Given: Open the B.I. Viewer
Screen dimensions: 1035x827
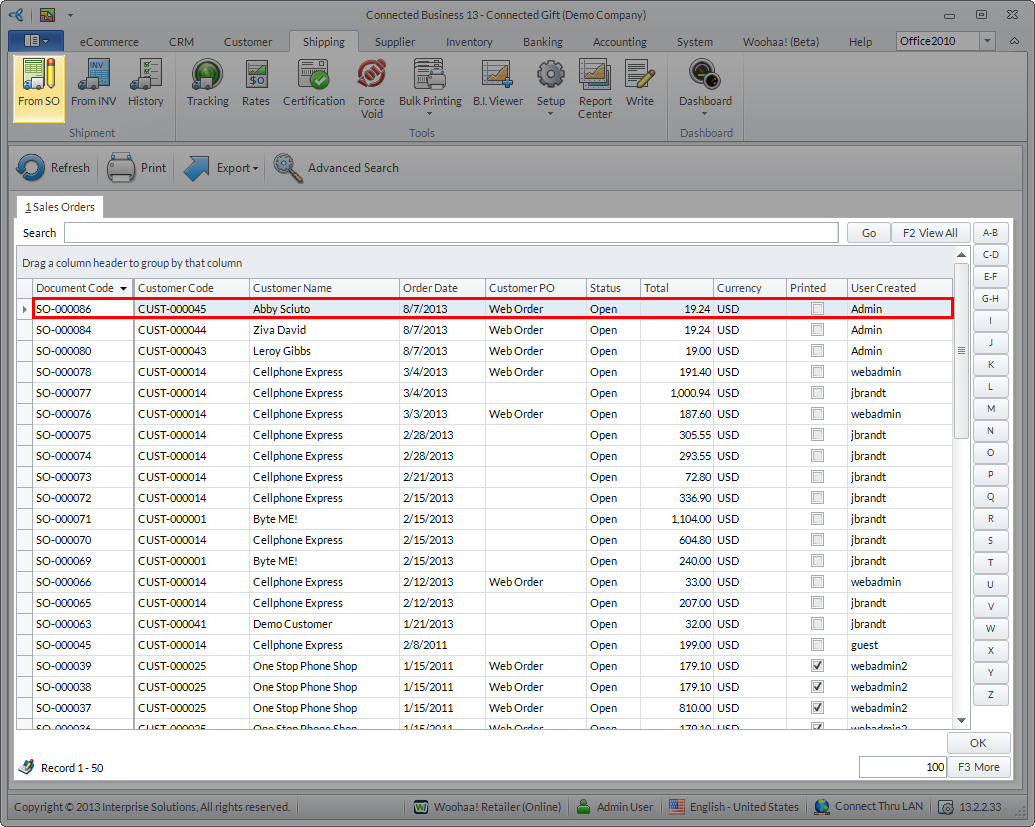Looking at the screenshot, I should click(497, 83).
